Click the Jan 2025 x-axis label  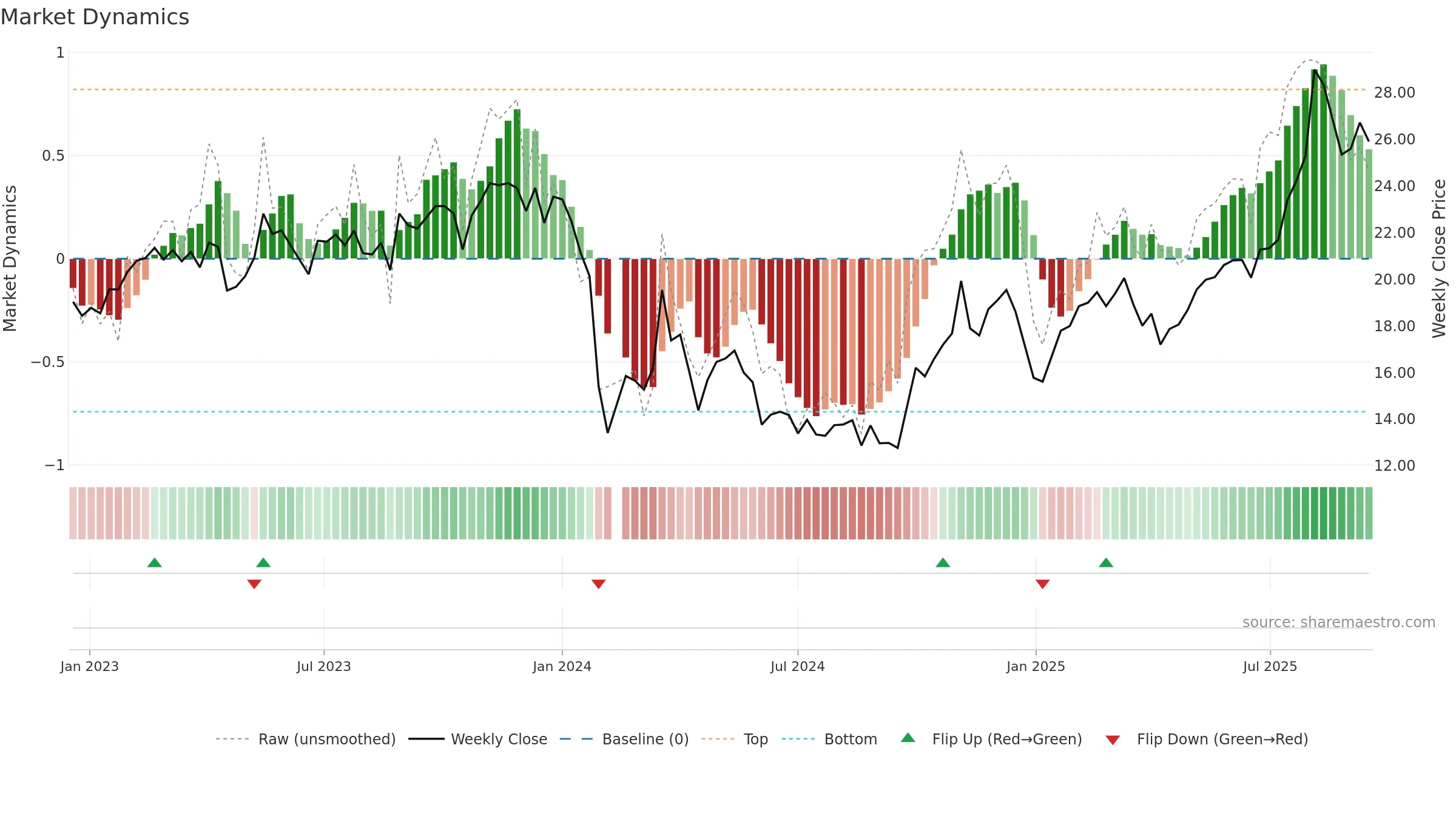click(x=1036, y=666)
